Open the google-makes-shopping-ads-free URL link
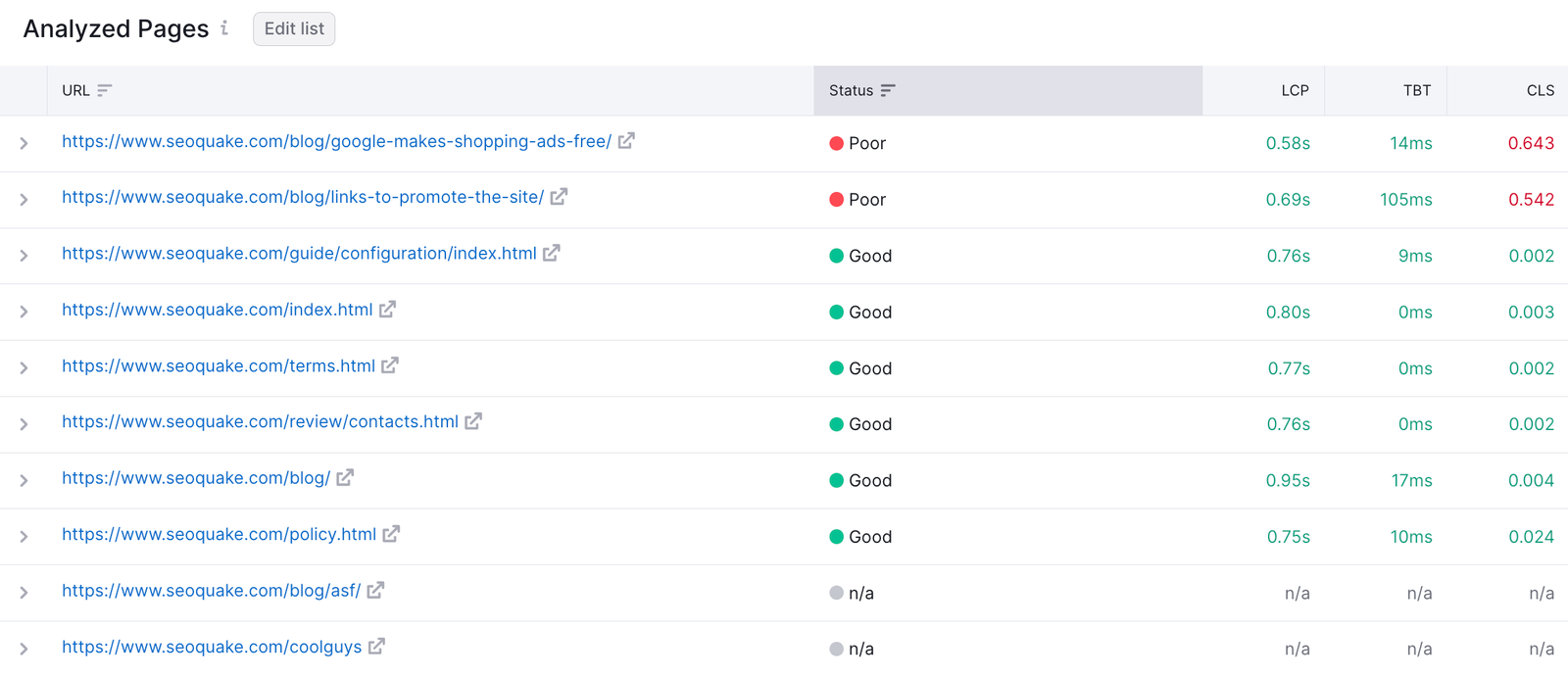 pyautogui.click(x=336, y=141)
